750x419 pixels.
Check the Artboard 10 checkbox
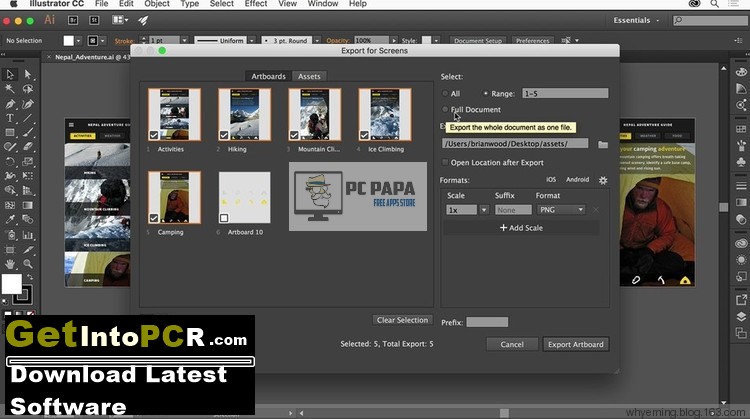224,218
